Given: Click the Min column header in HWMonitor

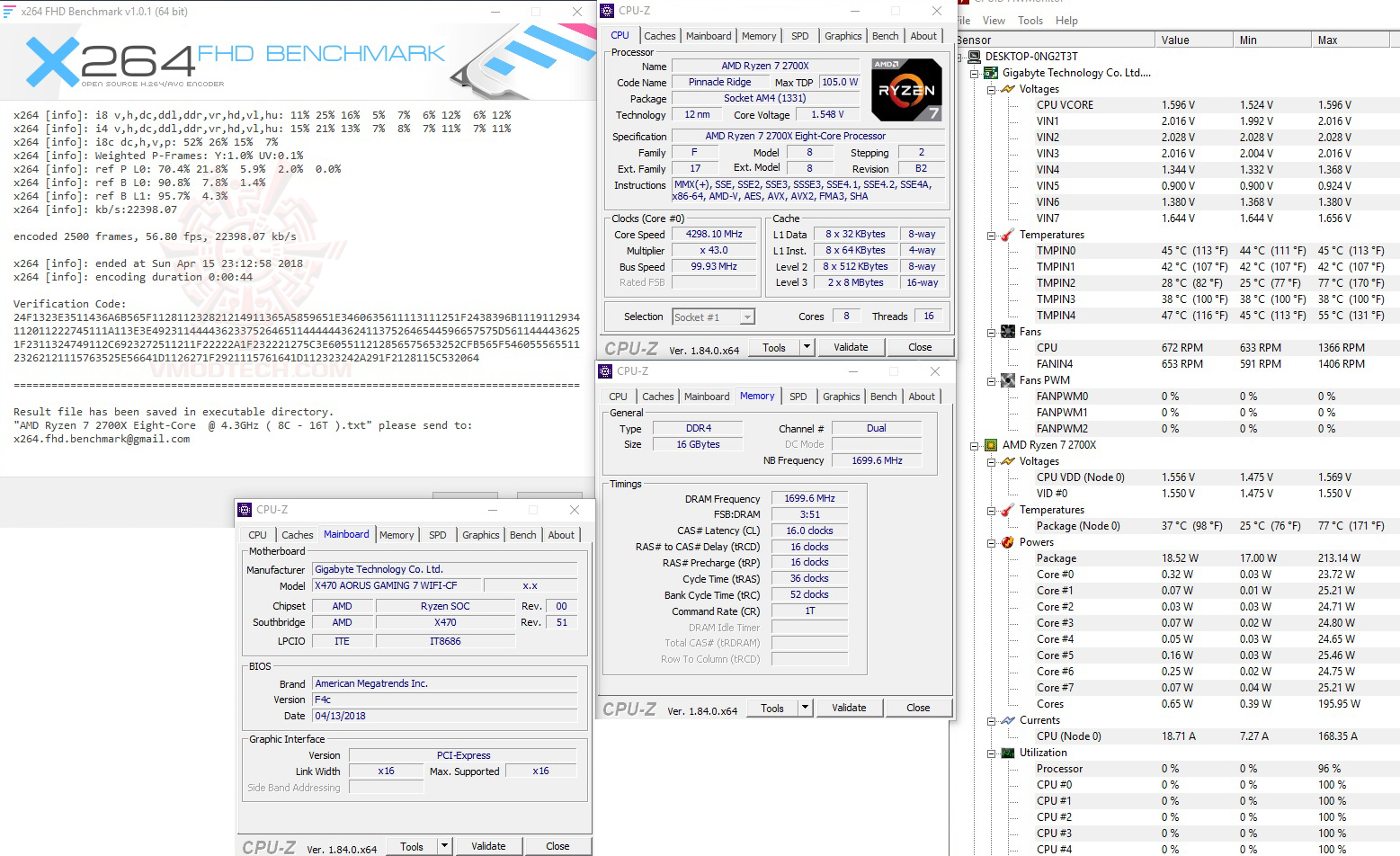Looking at the screenshot, I should (x=1271, y=40).
